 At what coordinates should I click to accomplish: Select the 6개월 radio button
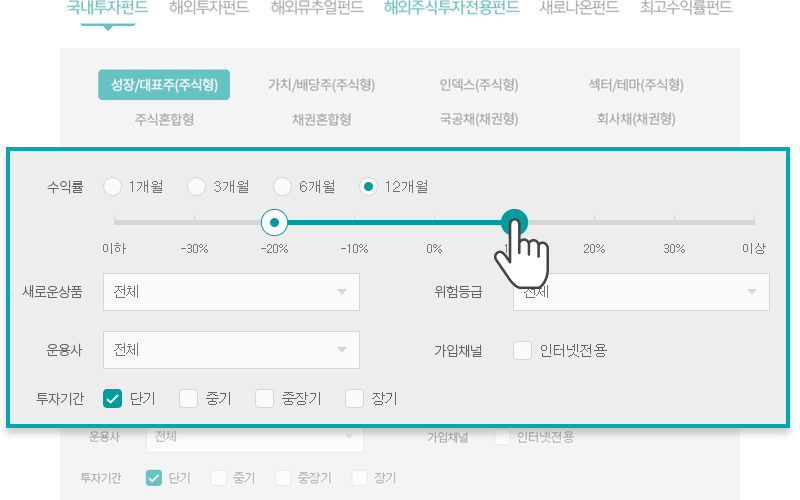tap(283, 186)
